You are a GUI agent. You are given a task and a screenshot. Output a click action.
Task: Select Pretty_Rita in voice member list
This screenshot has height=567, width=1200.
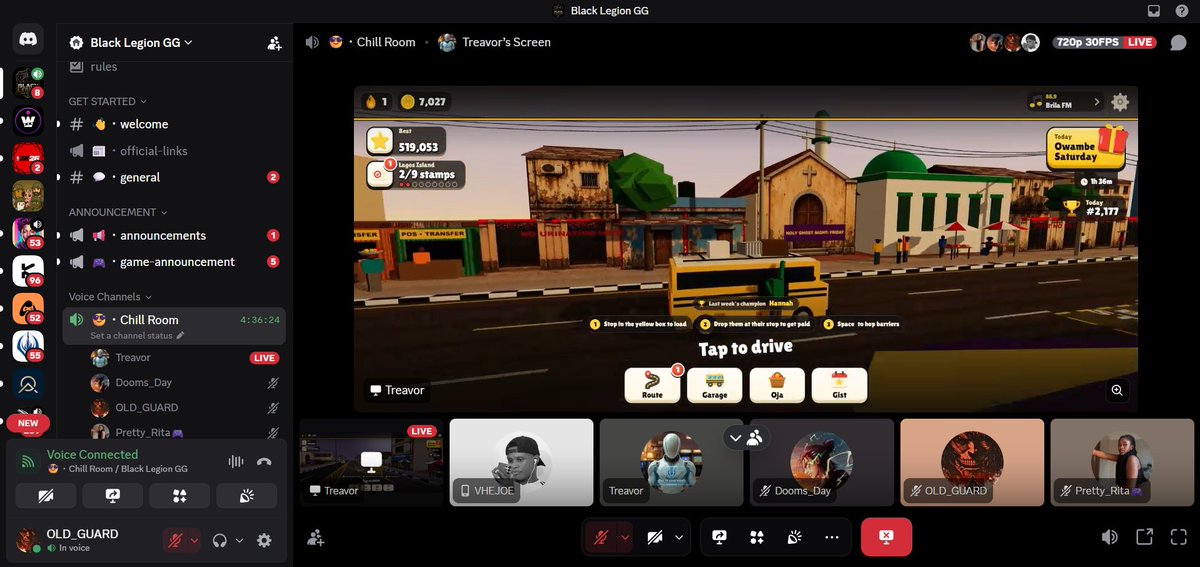185,433
